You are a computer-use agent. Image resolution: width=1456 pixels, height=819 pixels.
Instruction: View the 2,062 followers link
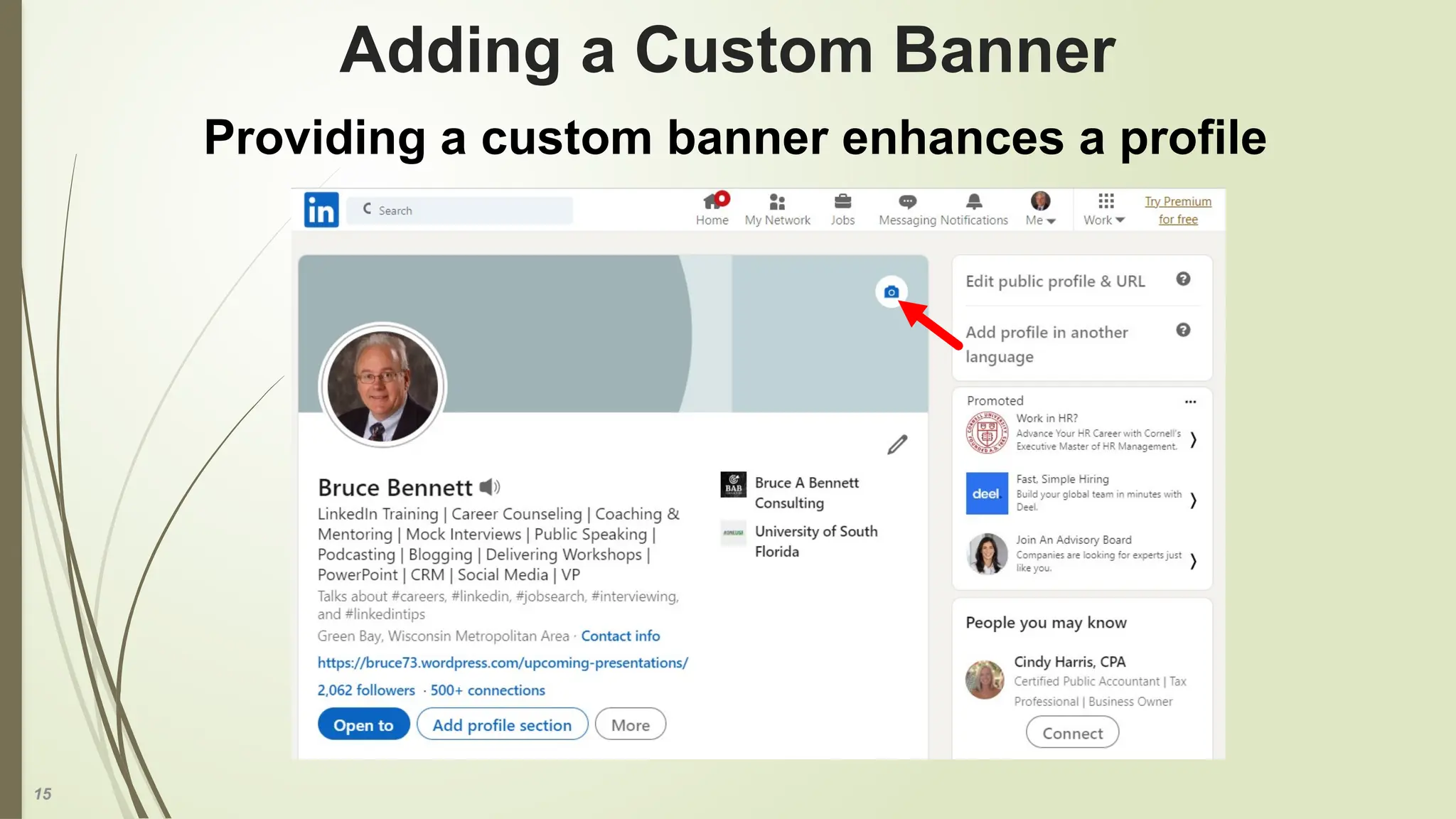pos(366,690)
